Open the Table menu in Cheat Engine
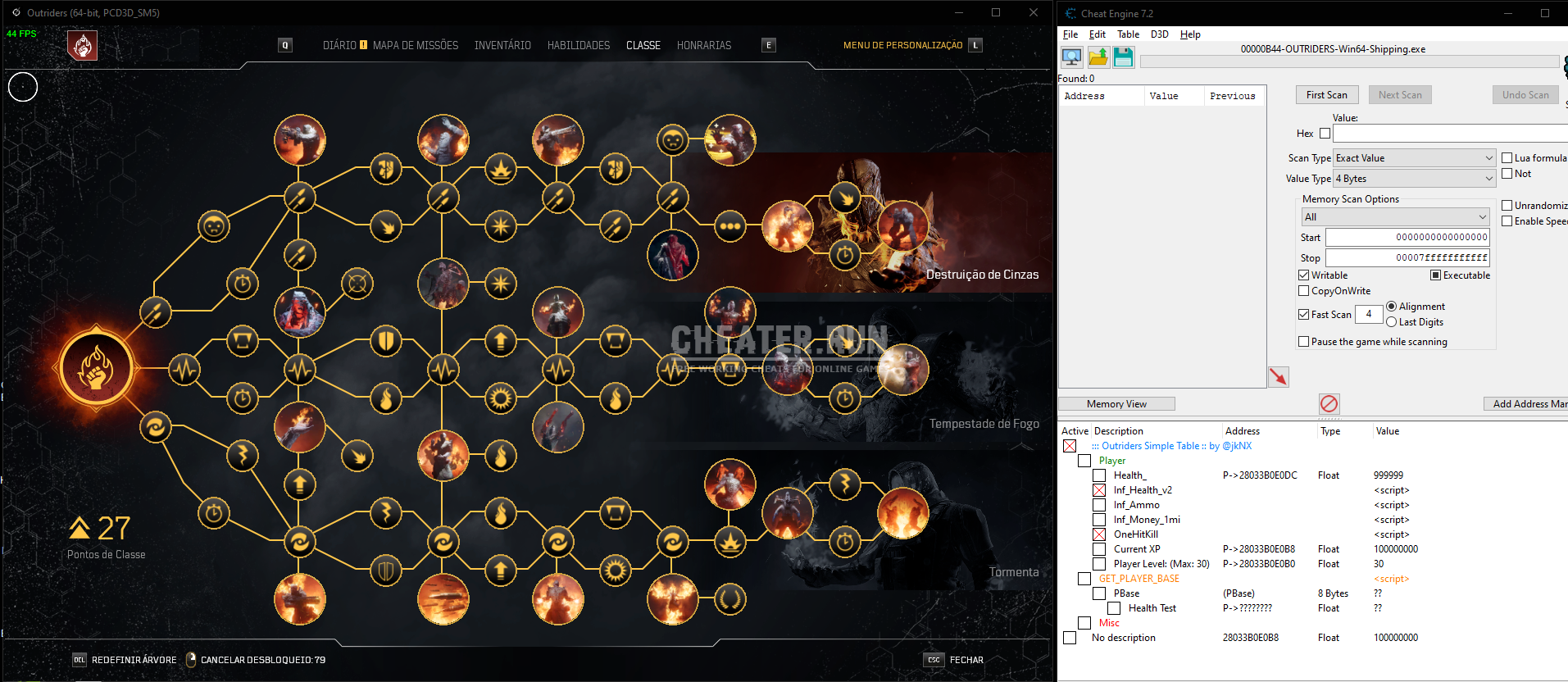This screenshot has height=682, width=1568. click(1128, 34)
